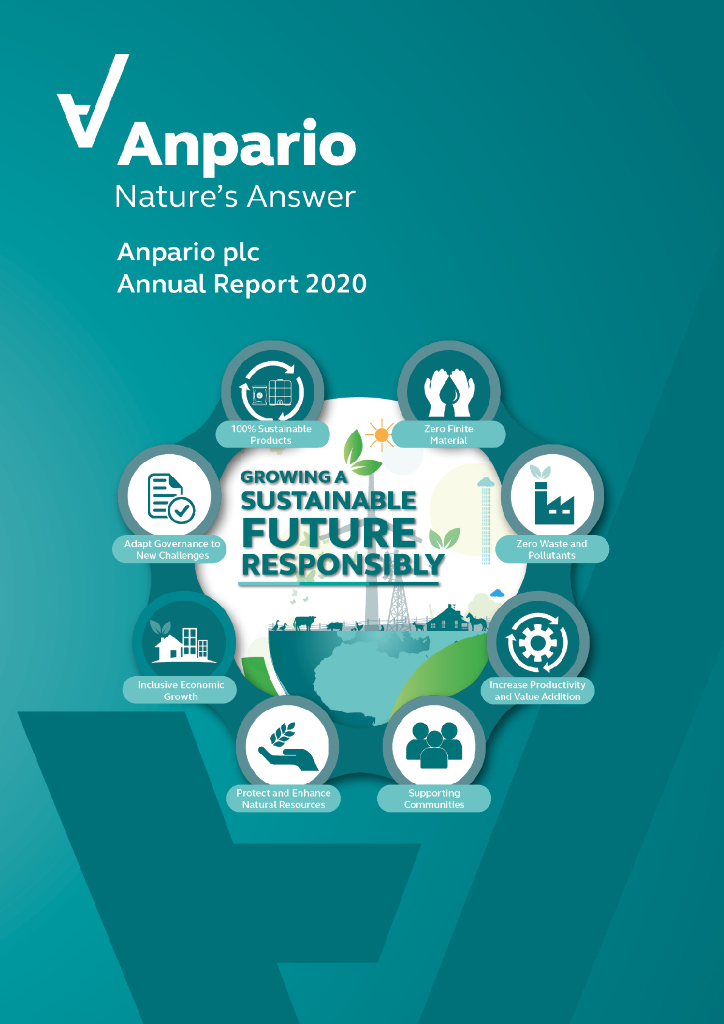This screenshot has height=1024, width=724.
Task: Click the 'FUTURE' headline word
Action: [328, 534]
